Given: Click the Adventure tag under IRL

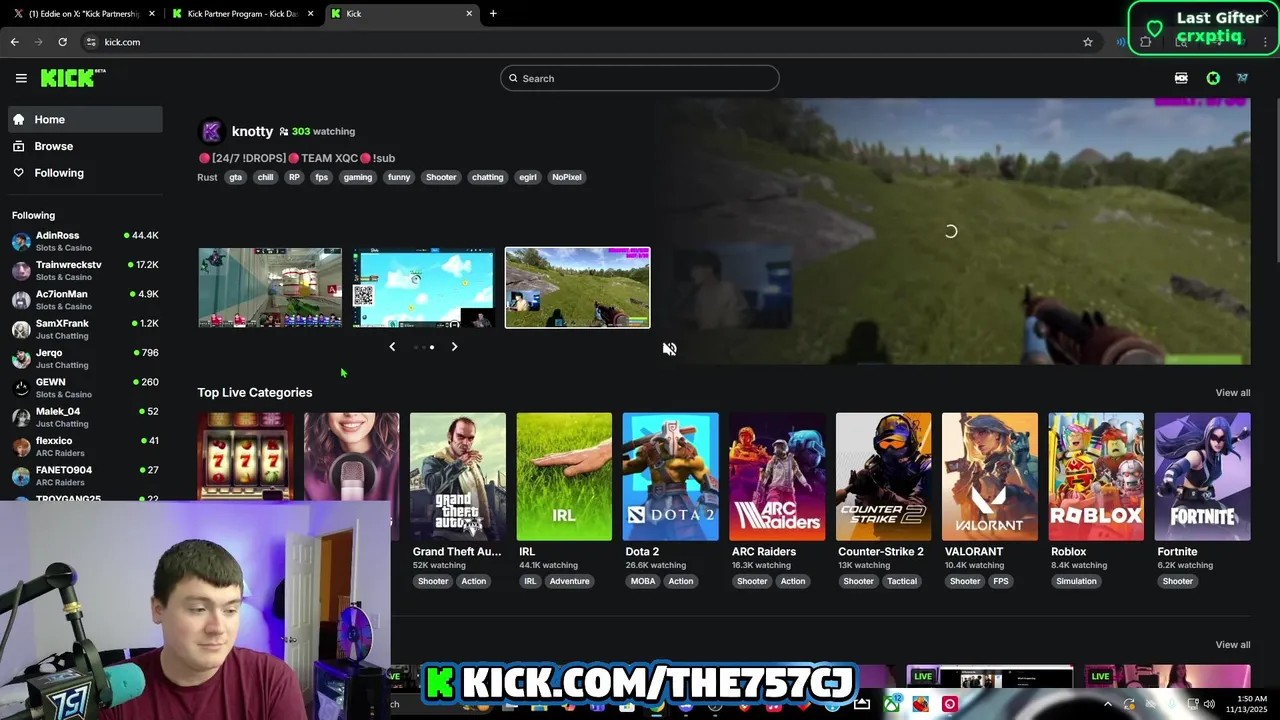Looking at the screenshot, I should pyautogui.click(x=569, y=581).
